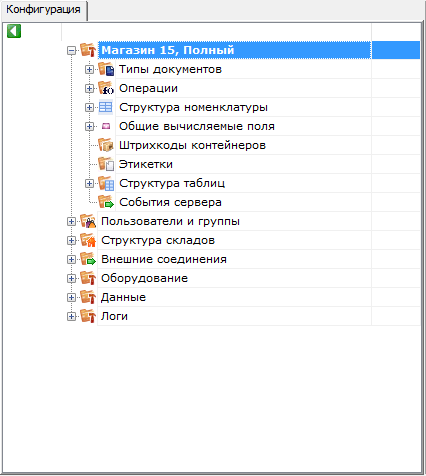Expand the Типы документов node
This screenshot has width=426, height=476.
(89, 69)
